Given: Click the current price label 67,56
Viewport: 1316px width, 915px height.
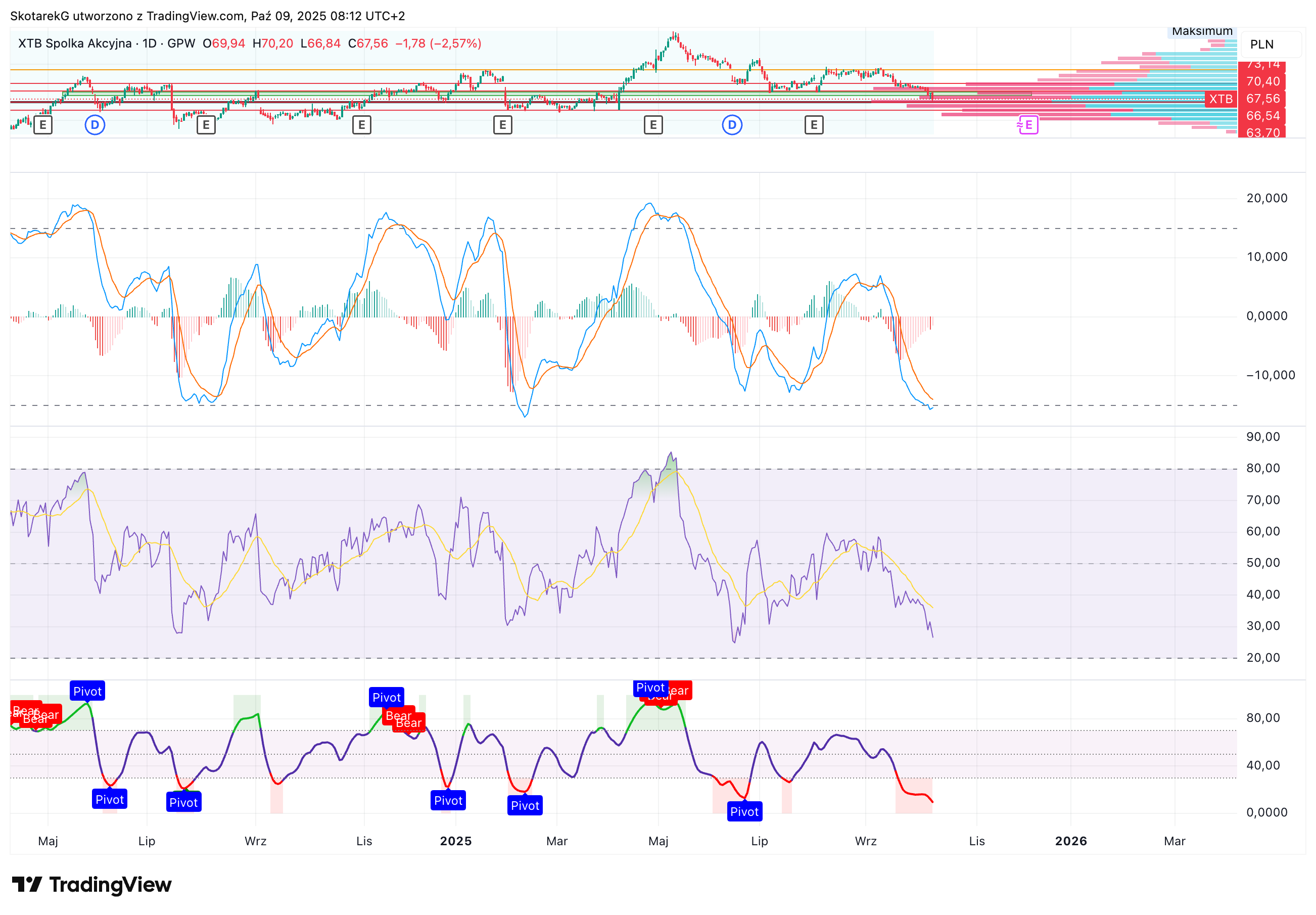Looking at the screenshot, I should coord(1262,99).
